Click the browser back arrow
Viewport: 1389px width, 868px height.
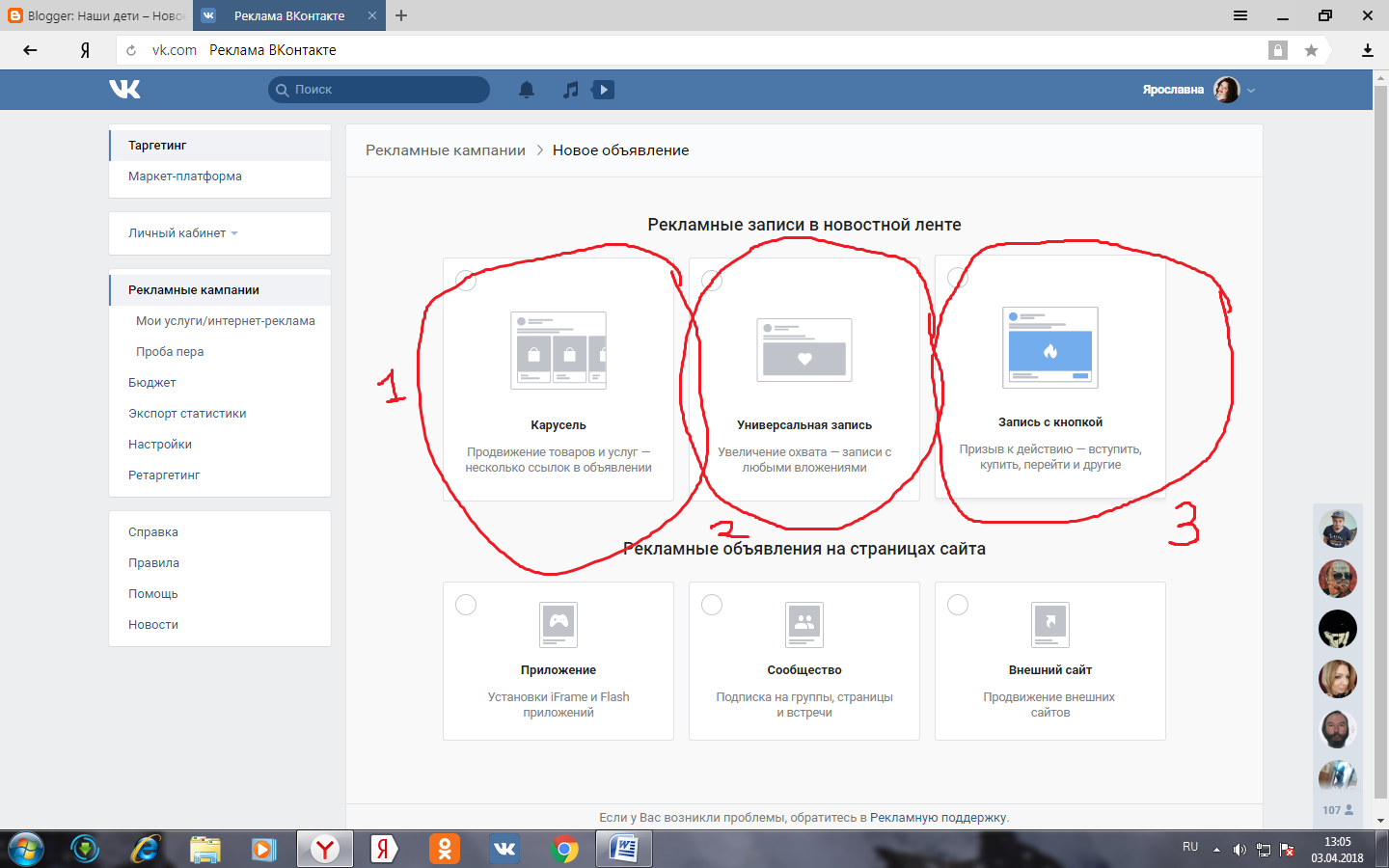point(30,50)
